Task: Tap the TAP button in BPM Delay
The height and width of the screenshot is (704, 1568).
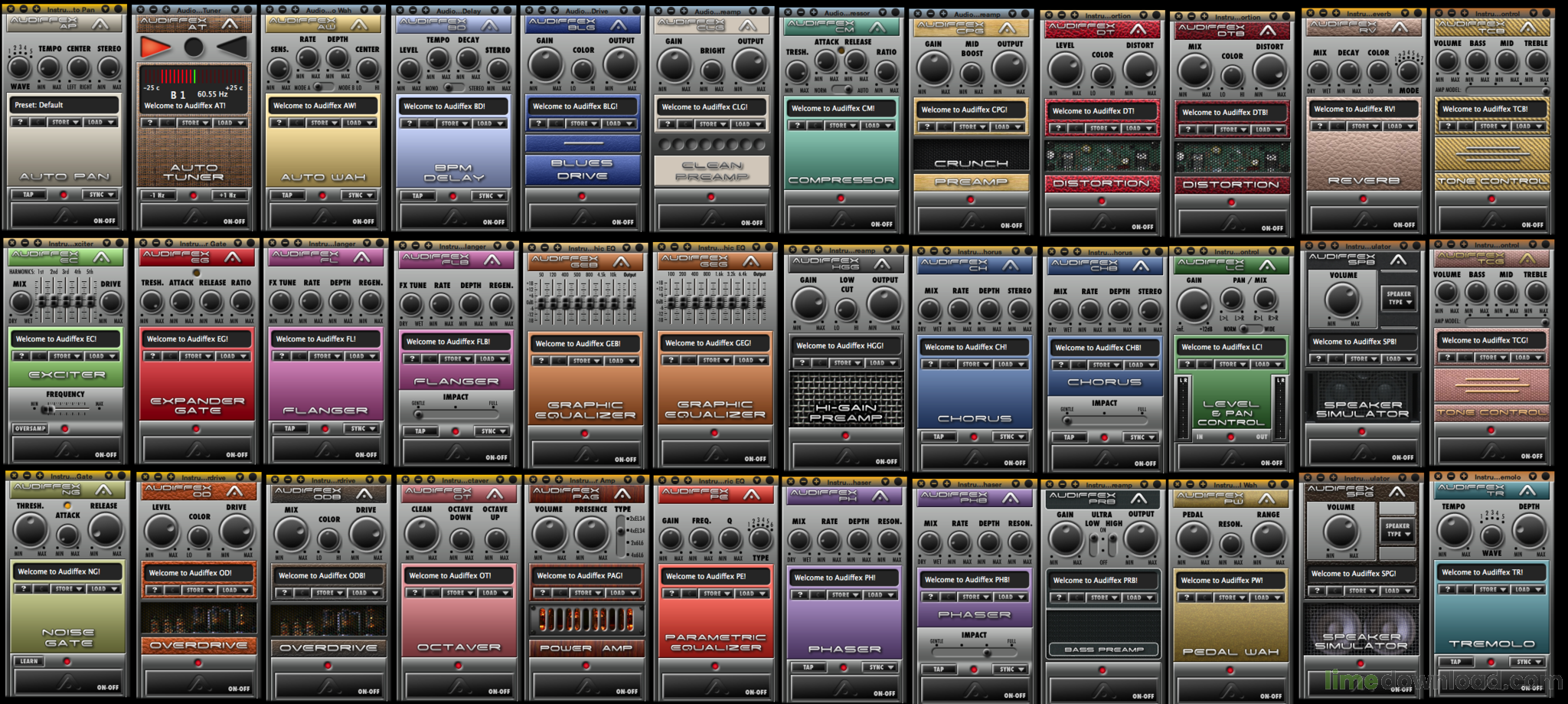Action: tap(417, 196)
